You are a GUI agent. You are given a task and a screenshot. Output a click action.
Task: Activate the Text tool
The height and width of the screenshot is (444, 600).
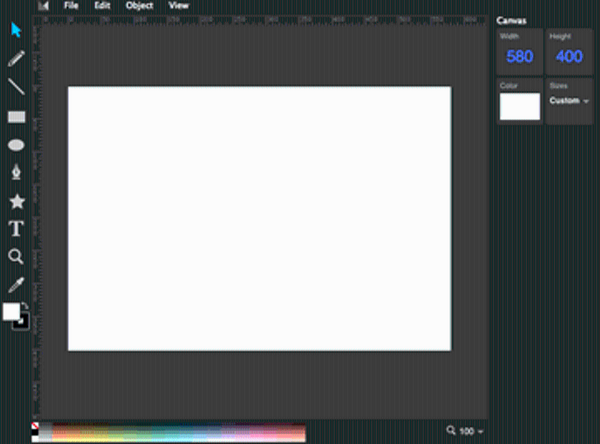point(16,229)
